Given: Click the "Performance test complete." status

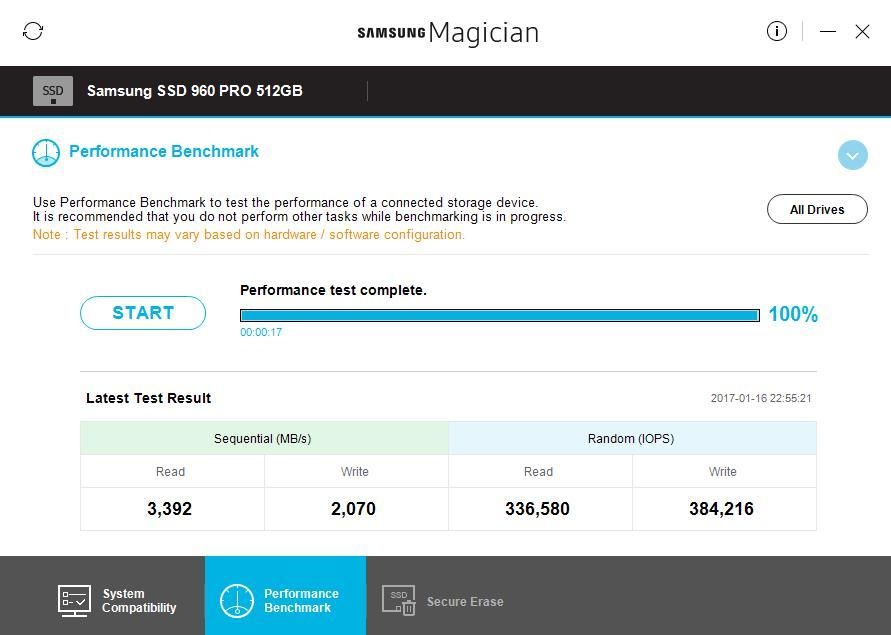Looking at the screenshot, I should (333, 290).
